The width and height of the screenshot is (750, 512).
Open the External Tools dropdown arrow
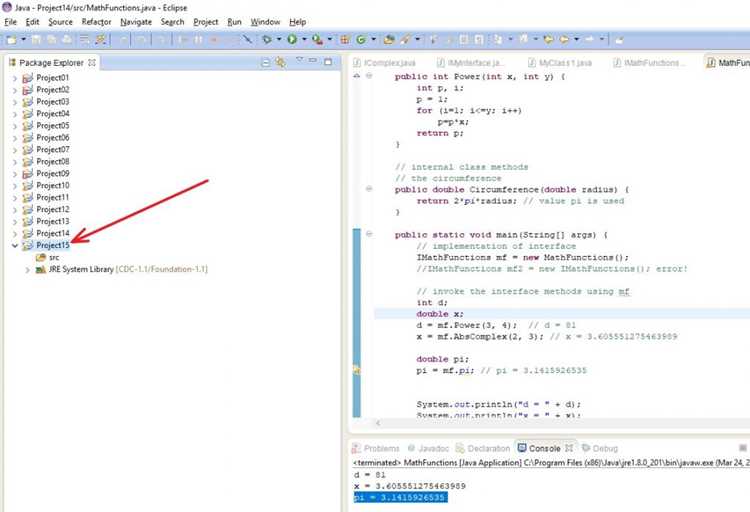click(330, 40)
